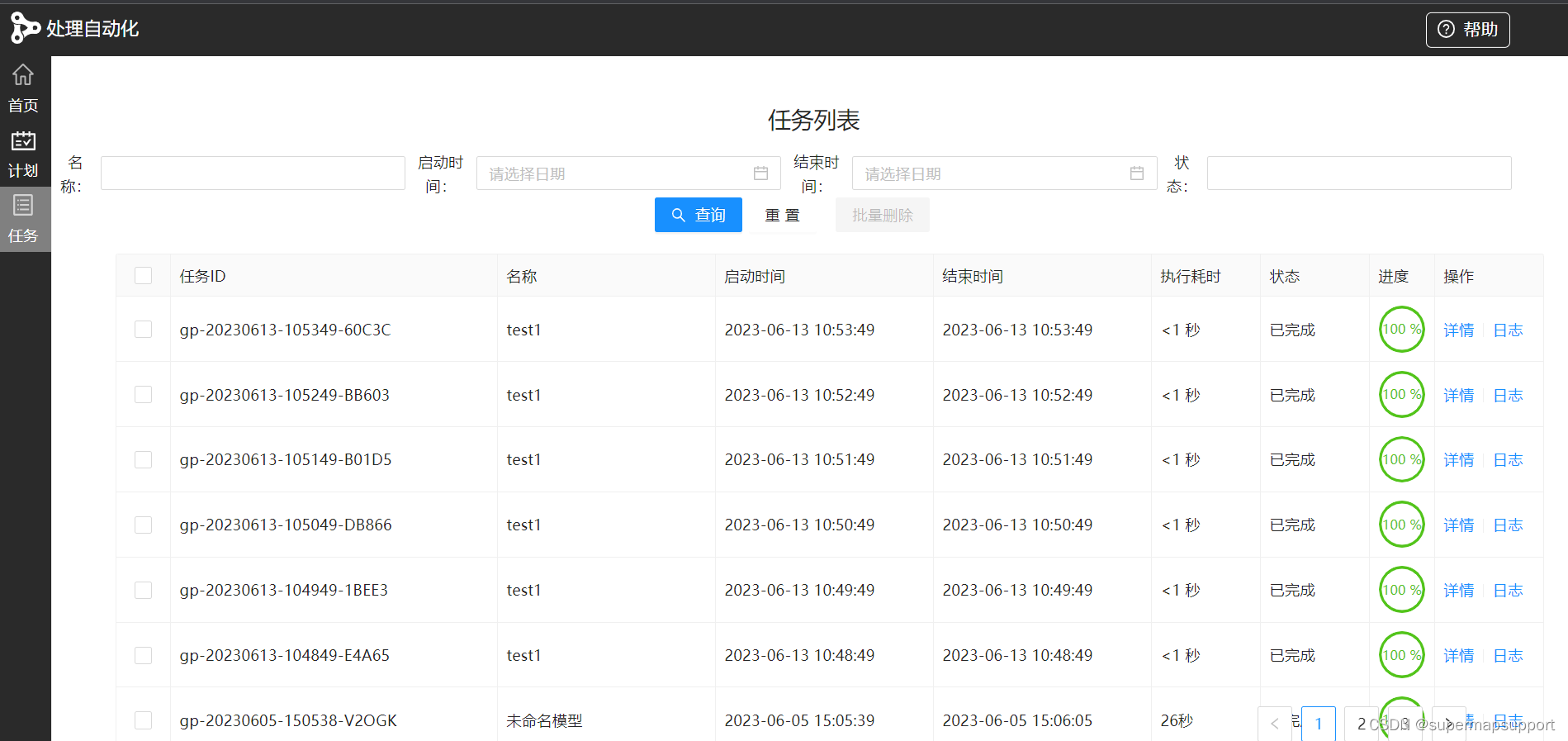Check the row gp-20230613-104849-E4A65 checkbox
This screenshot has height=741, width=1568.
[x=144, y=655]
